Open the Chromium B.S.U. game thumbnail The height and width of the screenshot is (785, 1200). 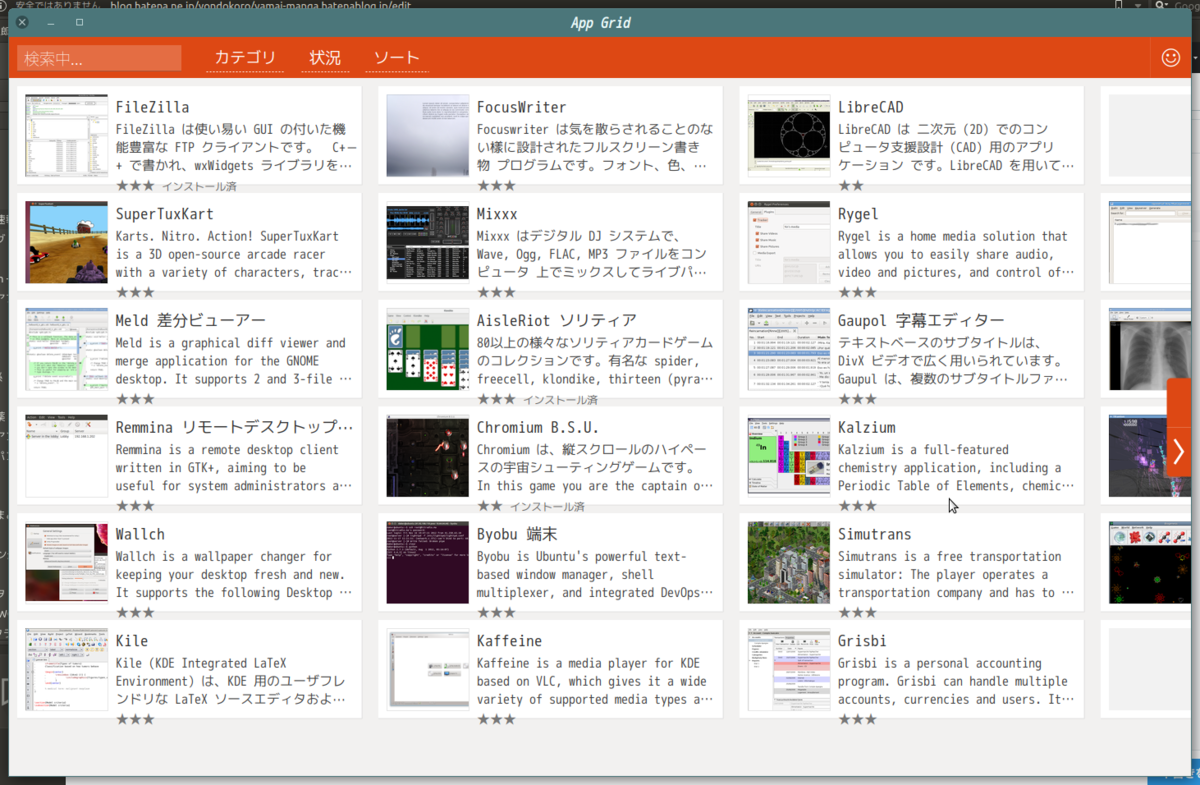tap(428, 456)
